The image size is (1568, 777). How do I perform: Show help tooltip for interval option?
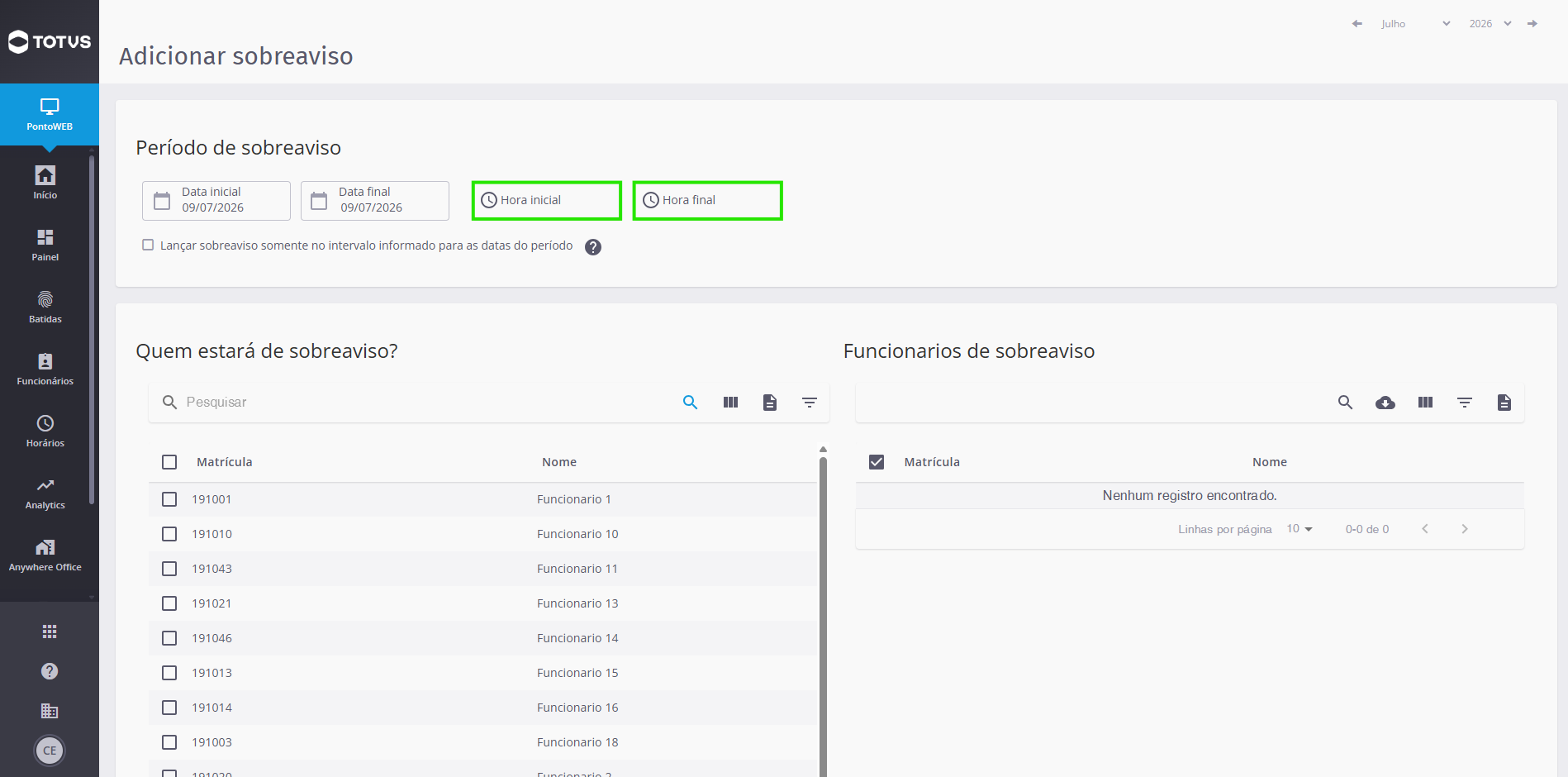(x=593, y=247)
